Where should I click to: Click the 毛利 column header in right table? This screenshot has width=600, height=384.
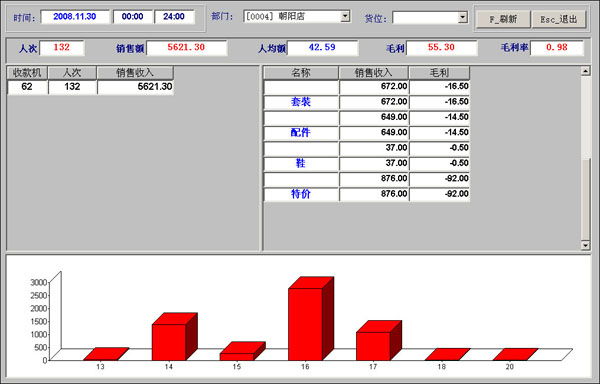439,73
